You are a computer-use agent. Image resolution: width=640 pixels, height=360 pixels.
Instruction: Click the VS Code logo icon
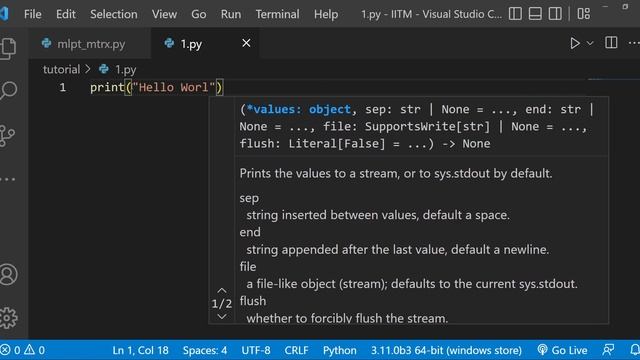coord(4,14)
